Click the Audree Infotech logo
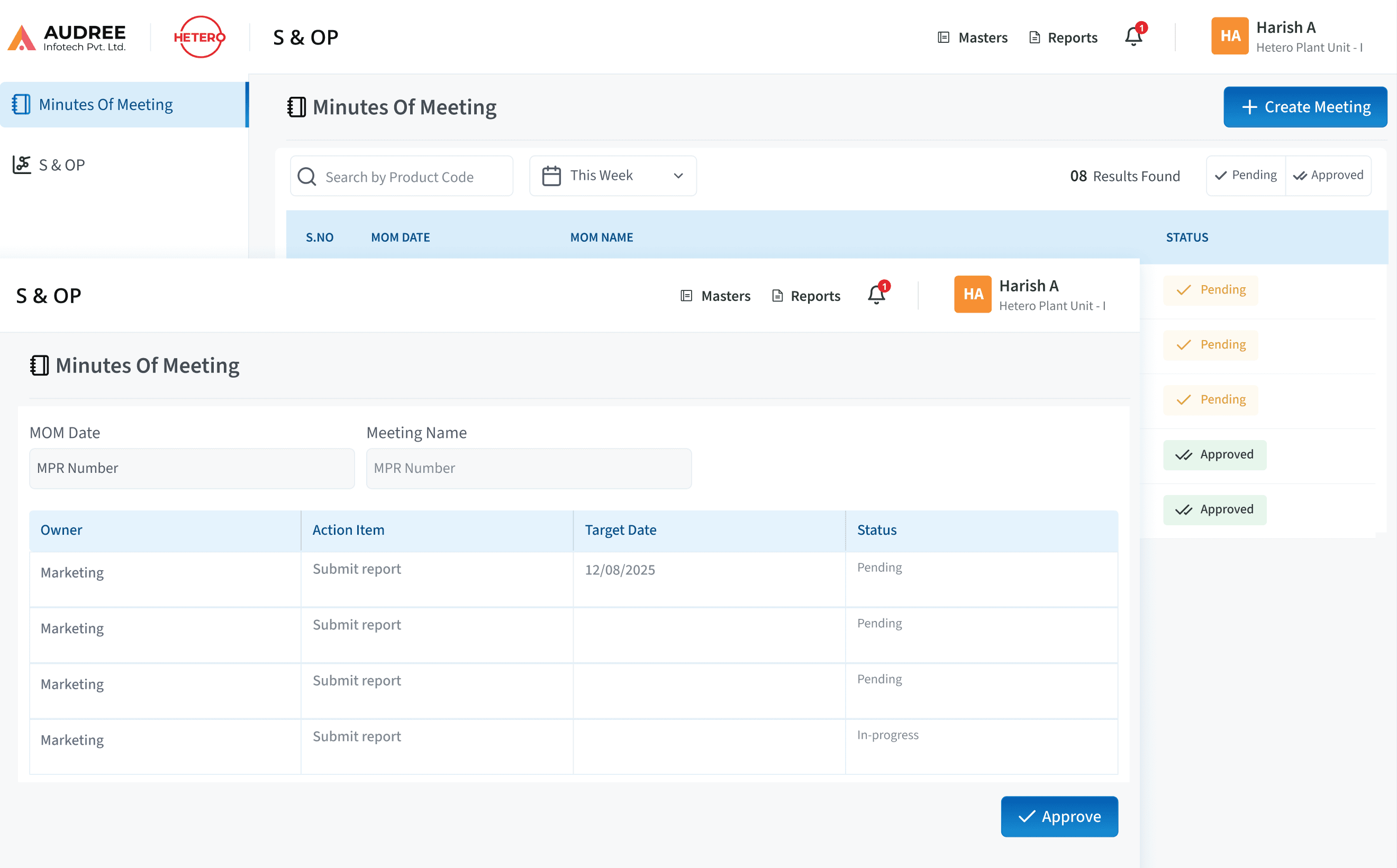Image resolution: width=1397 pixels, height=868 pixels. tap(67, 38)
